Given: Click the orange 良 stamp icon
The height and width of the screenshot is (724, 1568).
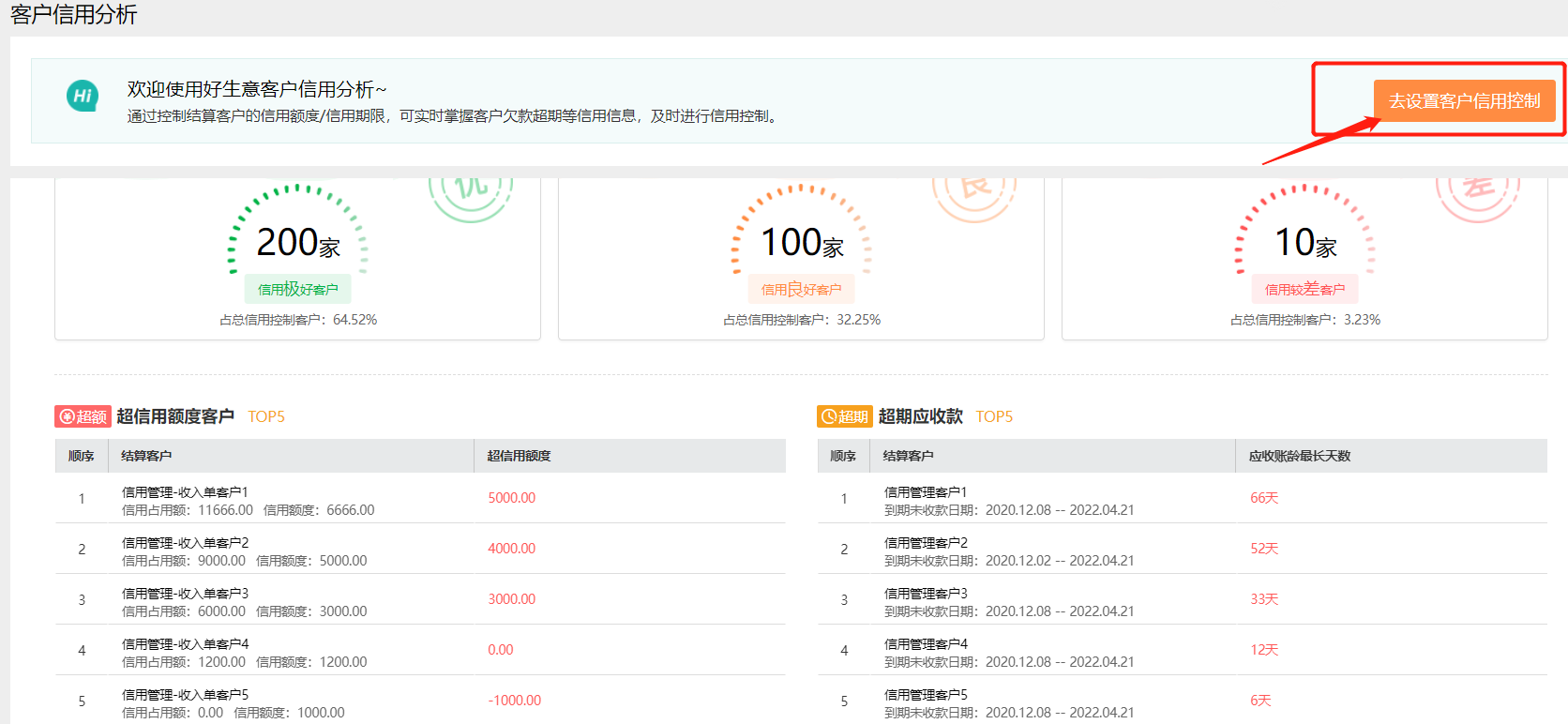Looking at the screenshot, I should coord(974,190).
